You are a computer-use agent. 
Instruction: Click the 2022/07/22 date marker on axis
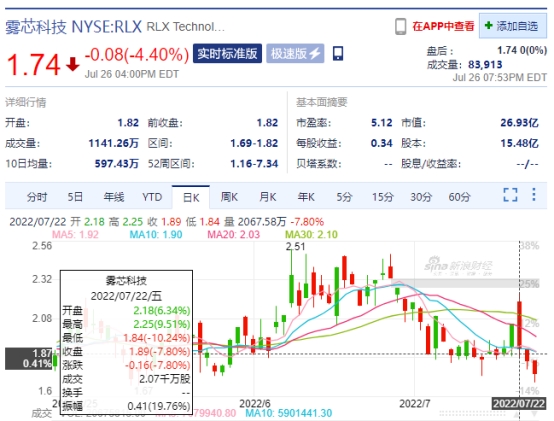pos(519,403)
